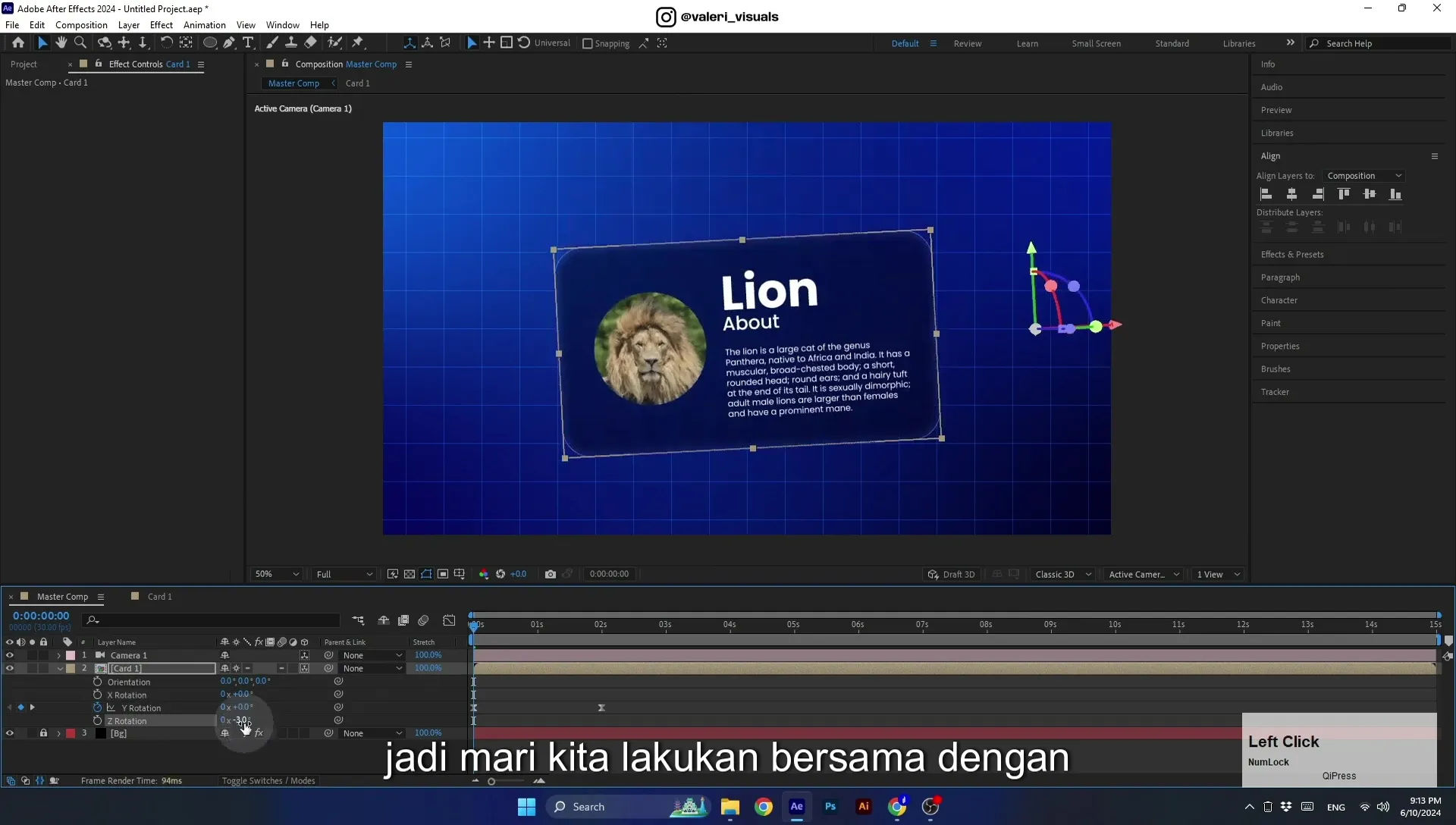Open the Graph Editor in timeline

pos(449,620)
